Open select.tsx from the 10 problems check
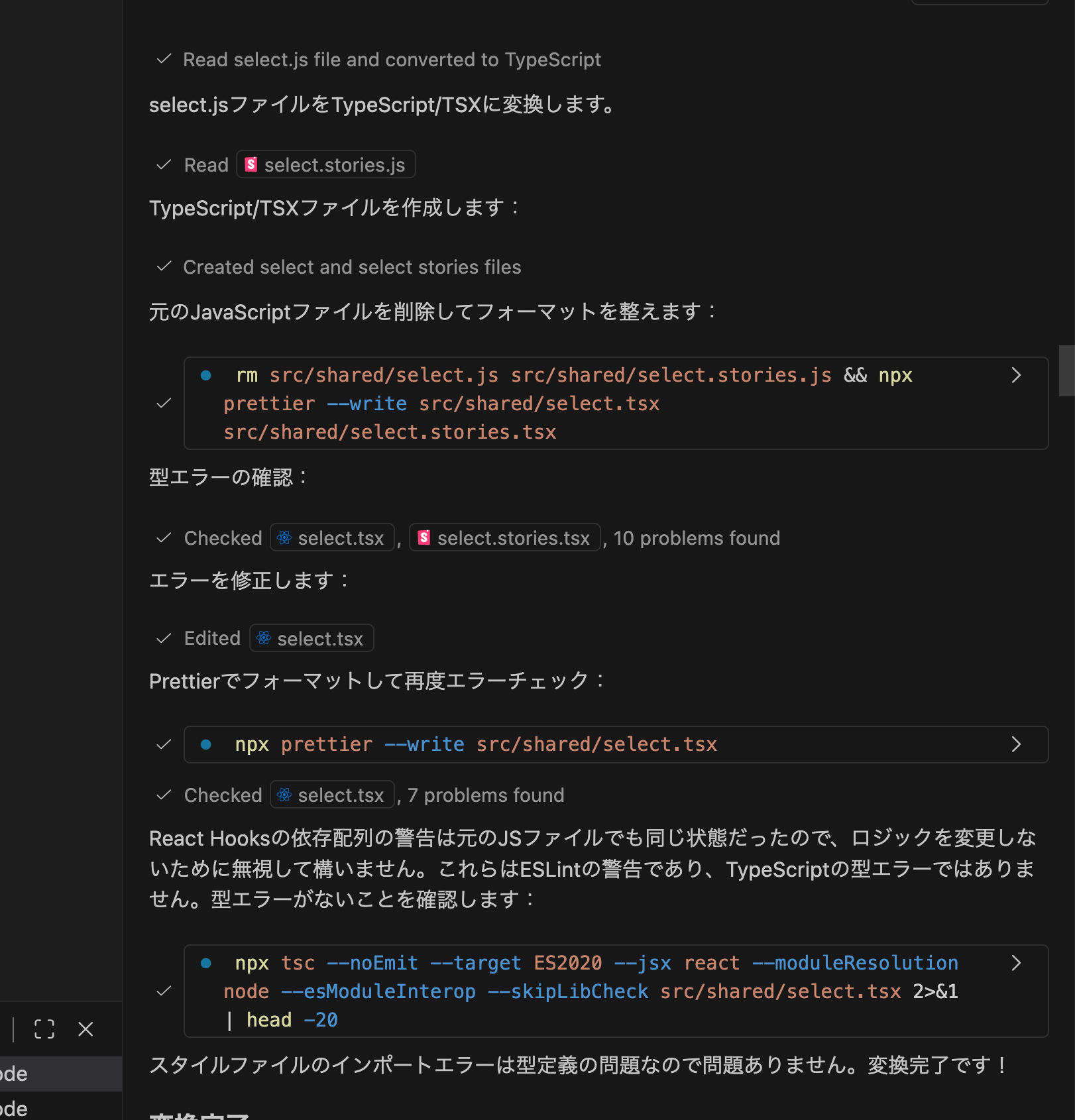The image size is (1075, 1120). click(x=332, y=538)
